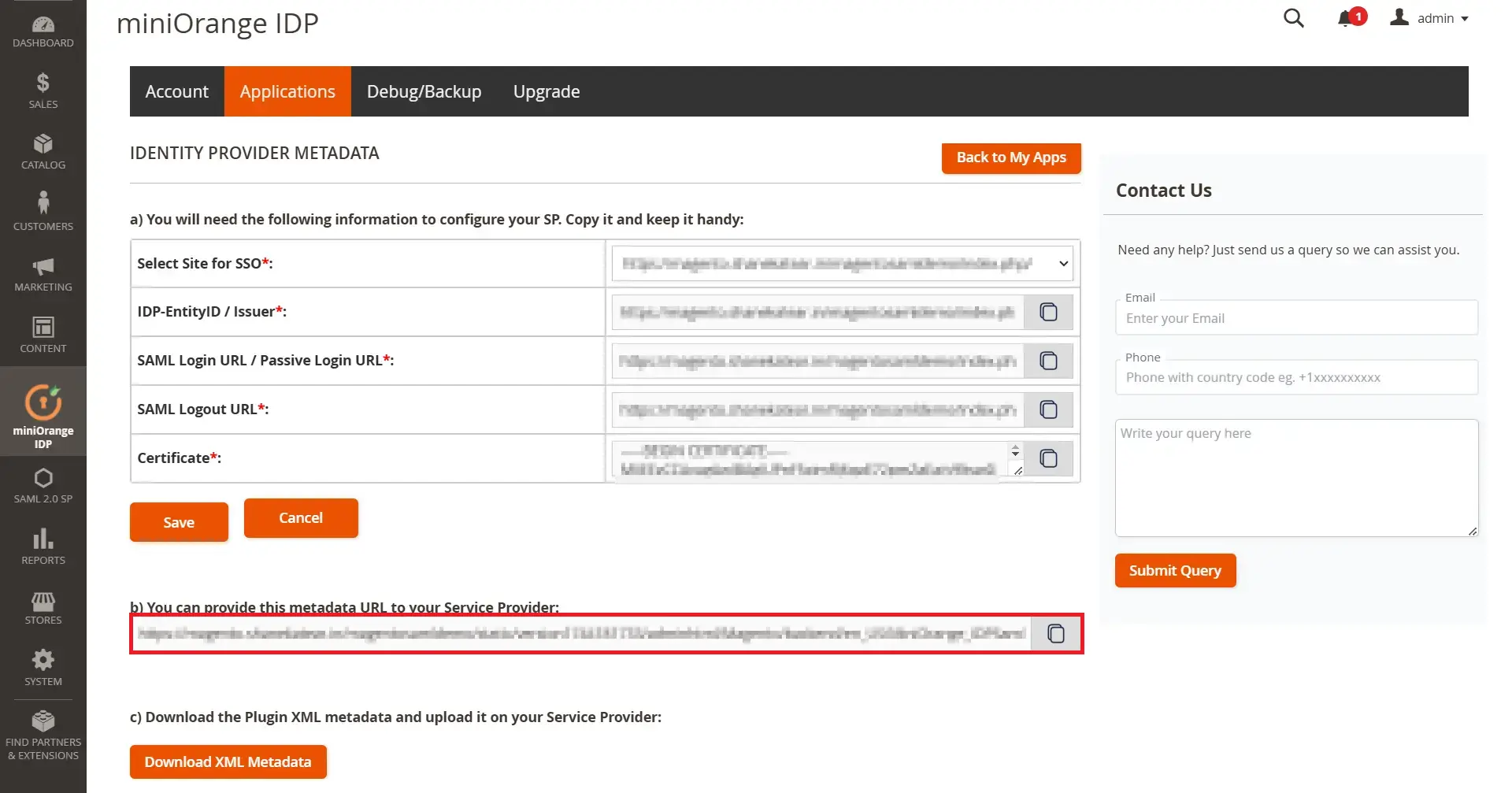
Task: Open the Stores sidebar section
Action: click(43, 607)
